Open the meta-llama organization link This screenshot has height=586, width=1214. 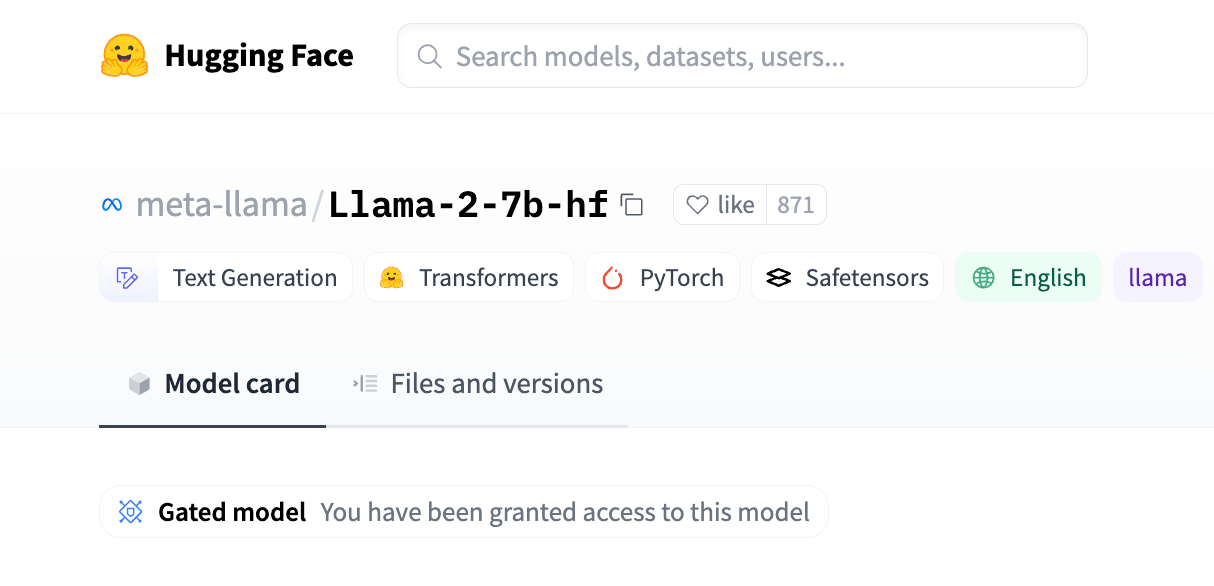pyautogui.click(x=221, y=205)
